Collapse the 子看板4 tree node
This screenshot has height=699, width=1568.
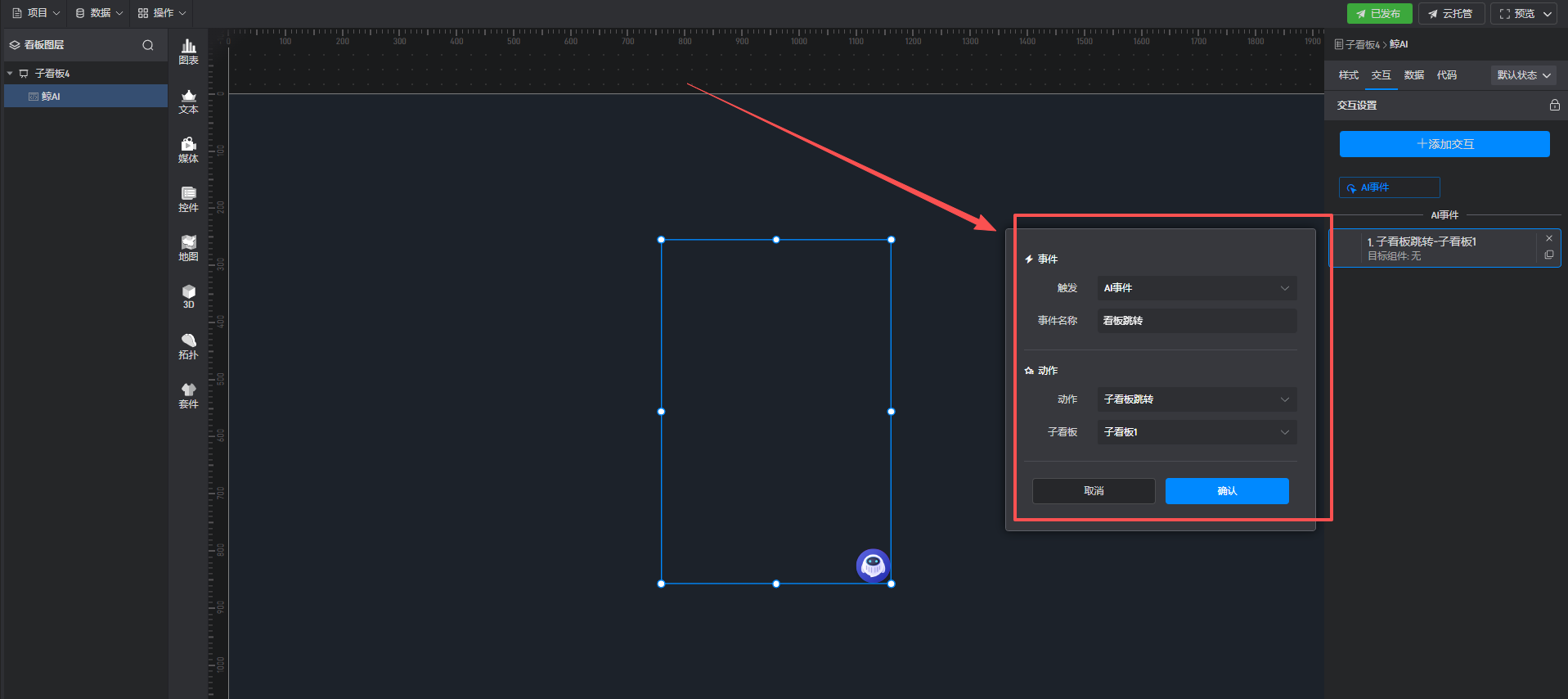10,74
